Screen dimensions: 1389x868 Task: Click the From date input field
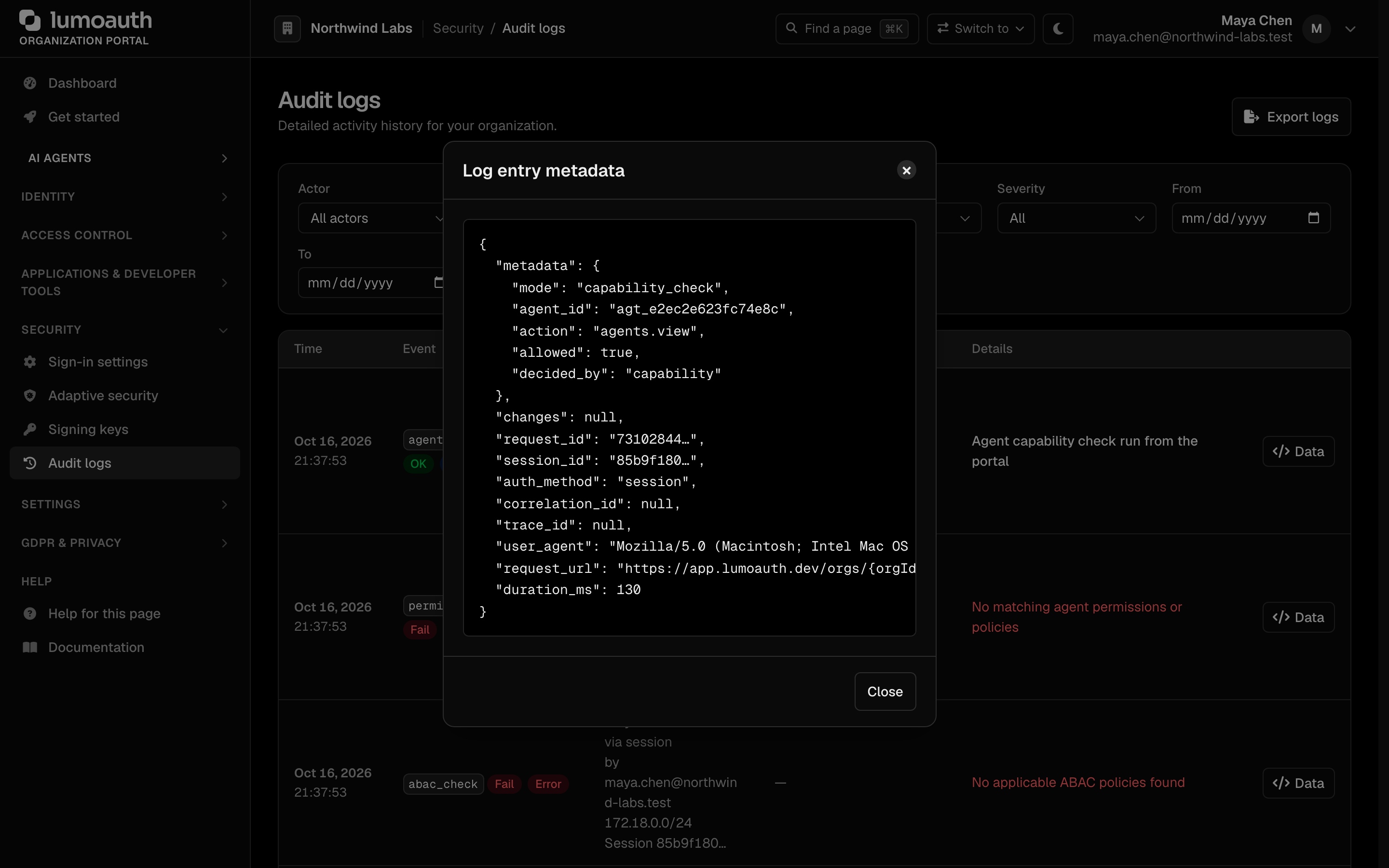point(1251,218)
